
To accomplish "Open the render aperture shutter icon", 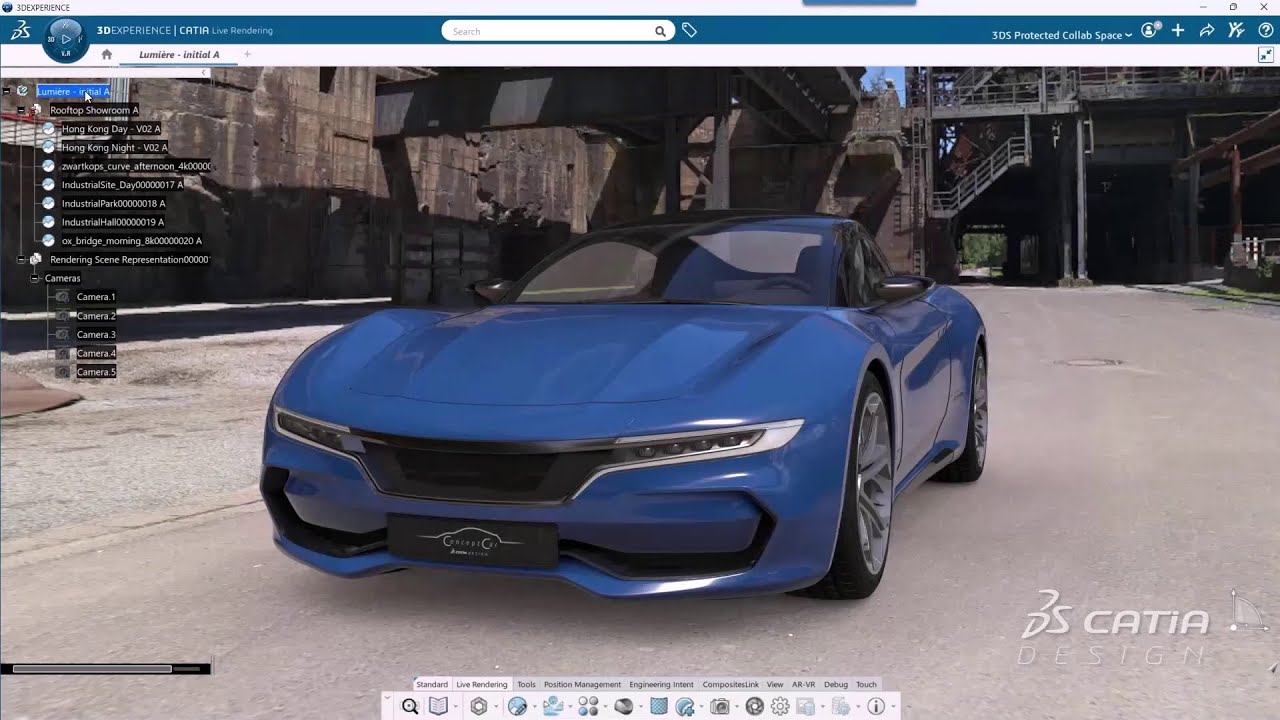I will (x=755, y=707).
